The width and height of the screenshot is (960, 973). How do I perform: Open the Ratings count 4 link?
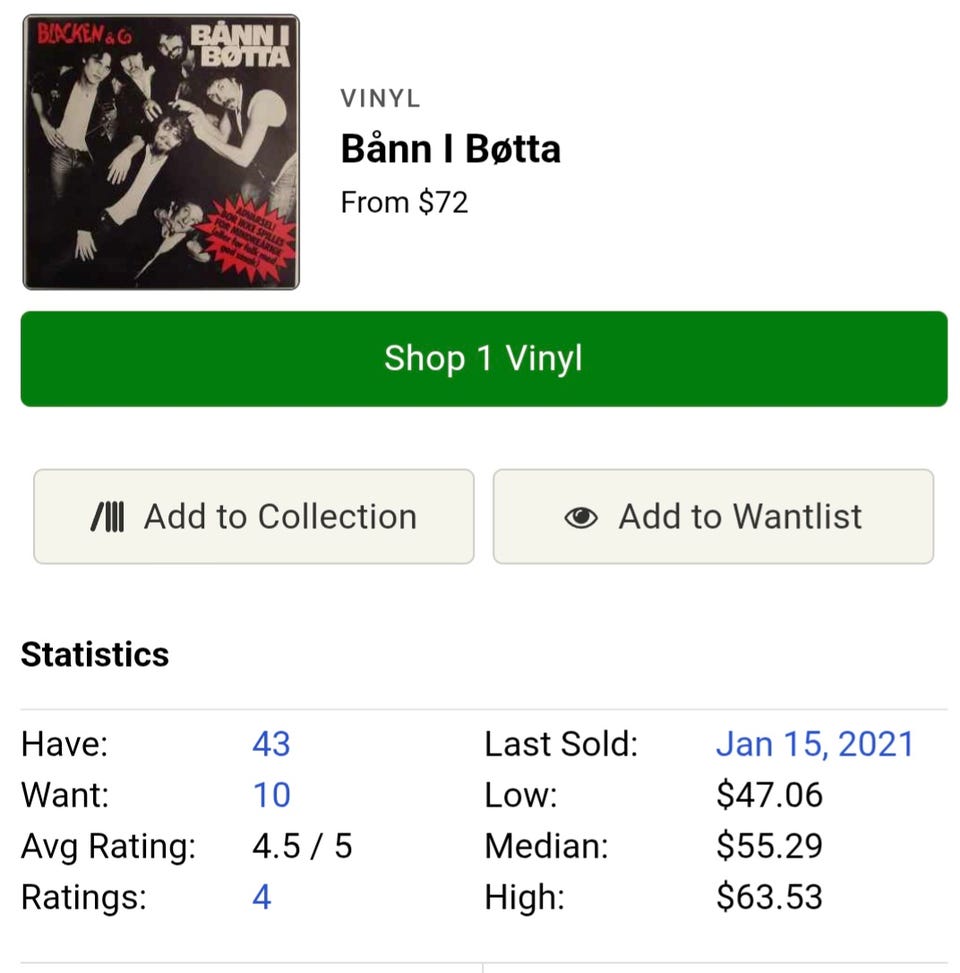pos(262,897)
